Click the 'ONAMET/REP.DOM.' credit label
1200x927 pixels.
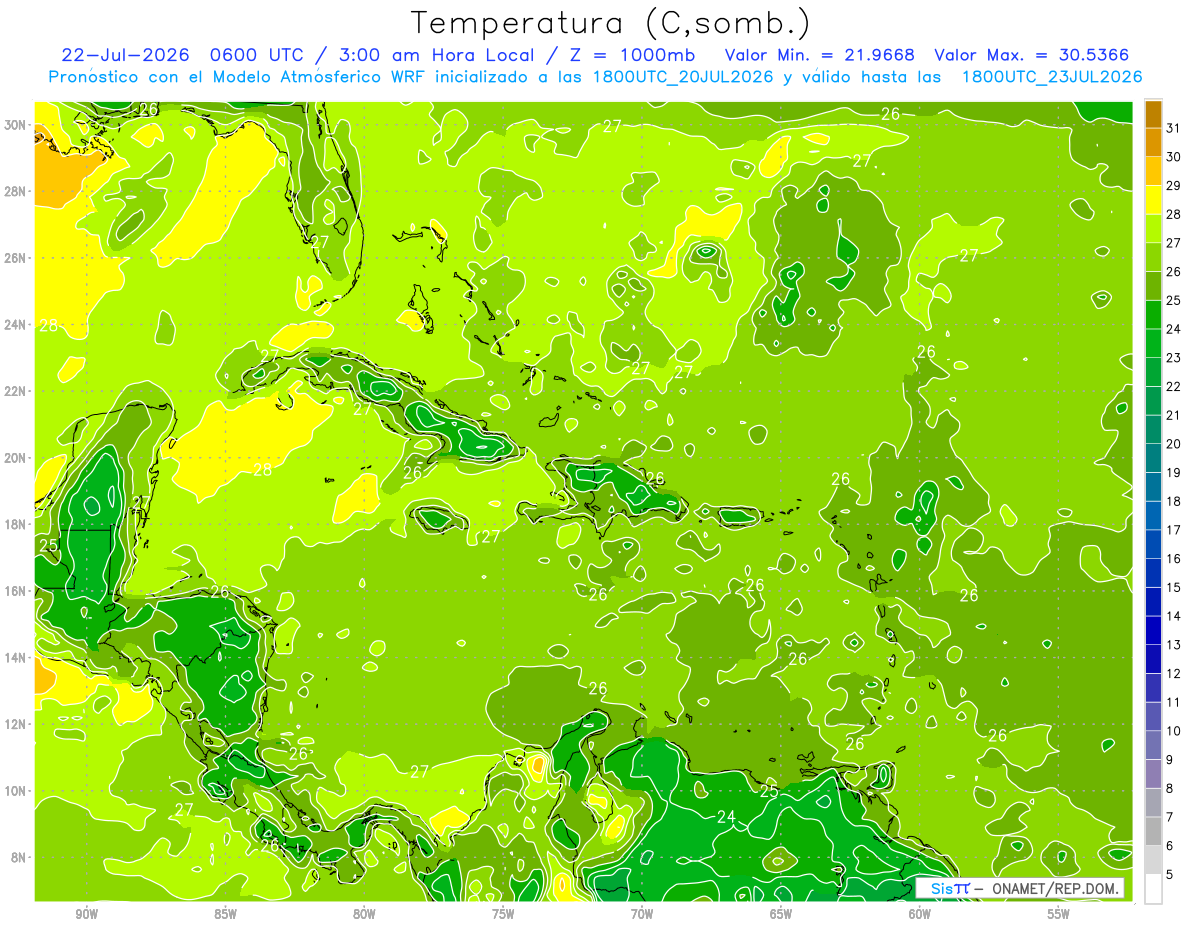(1053, 888)
